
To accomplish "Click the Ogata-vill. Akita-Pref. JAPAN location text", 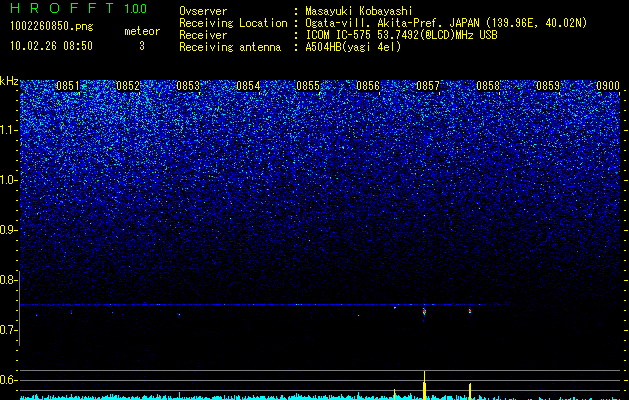I will (446, 23).
